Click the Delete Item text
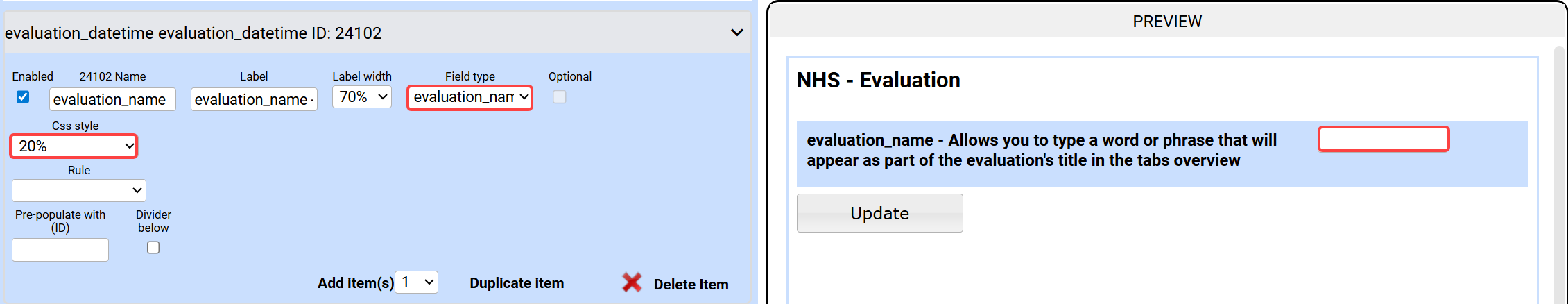The height and width of the screenshot is (304, 1568). (x=691, y=285)
